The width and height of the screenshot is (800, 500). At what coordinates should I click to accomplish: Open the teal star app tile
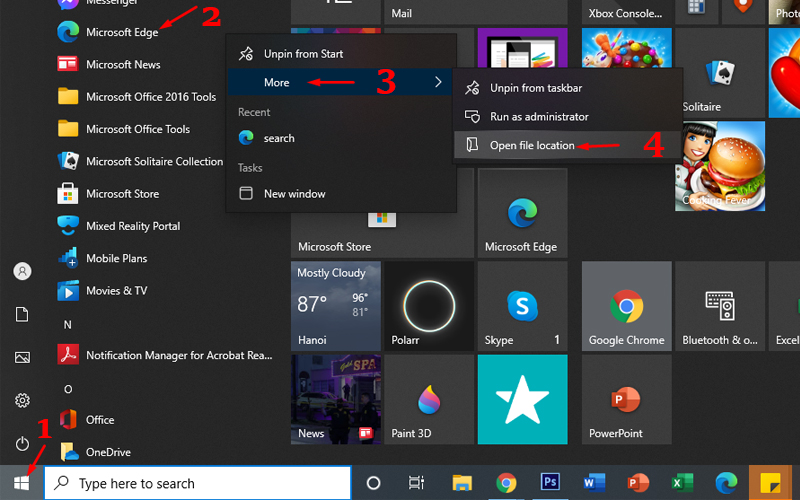click(x=522, y=399)
